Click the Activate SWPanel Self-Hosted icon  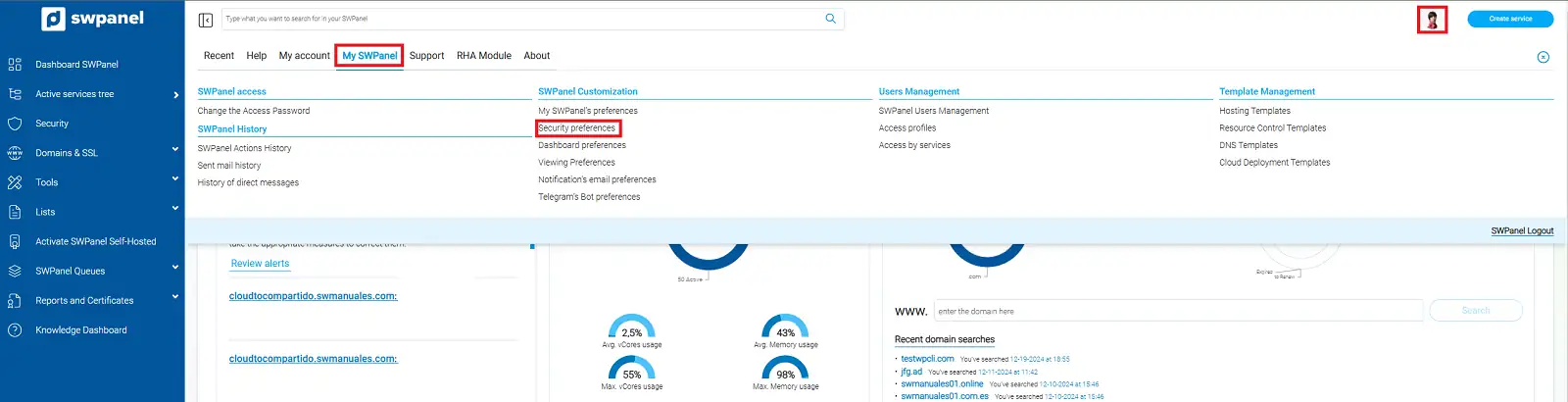point(15,241)
